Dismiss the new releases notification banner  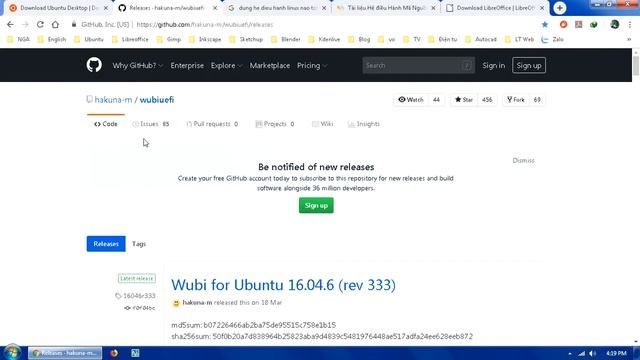point(523,160)
